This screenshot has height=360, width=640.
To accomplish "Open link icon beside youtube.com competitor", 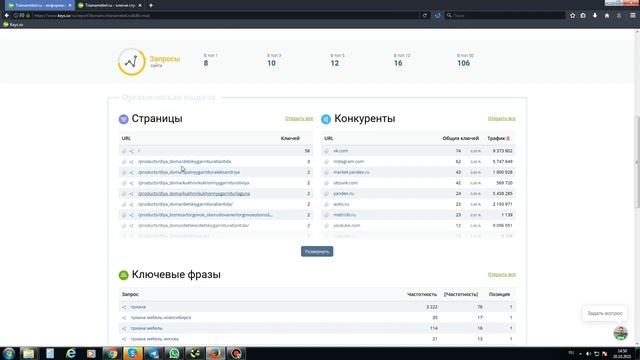I will 327,225.
